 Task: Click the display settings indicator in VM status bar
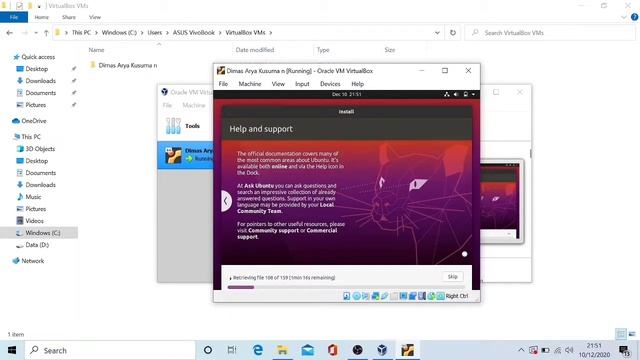[403, 296]
